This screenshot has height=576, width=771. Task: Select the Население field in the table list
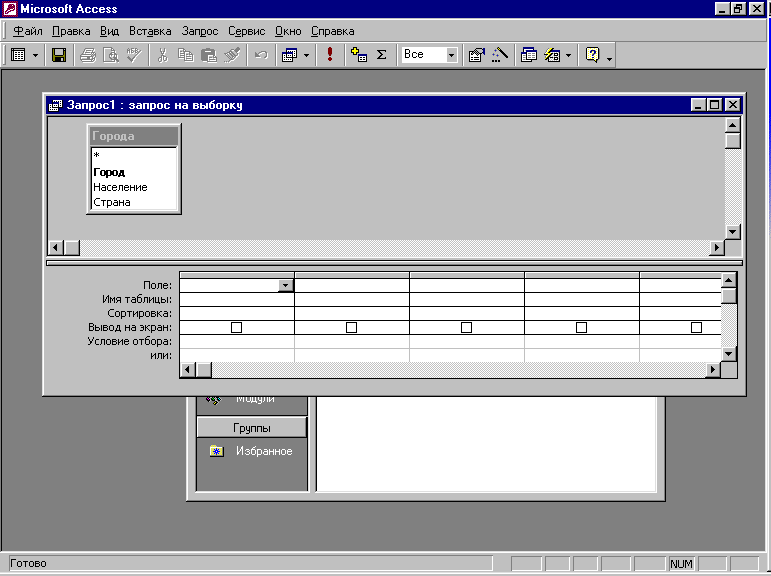(x=134, y=187)
